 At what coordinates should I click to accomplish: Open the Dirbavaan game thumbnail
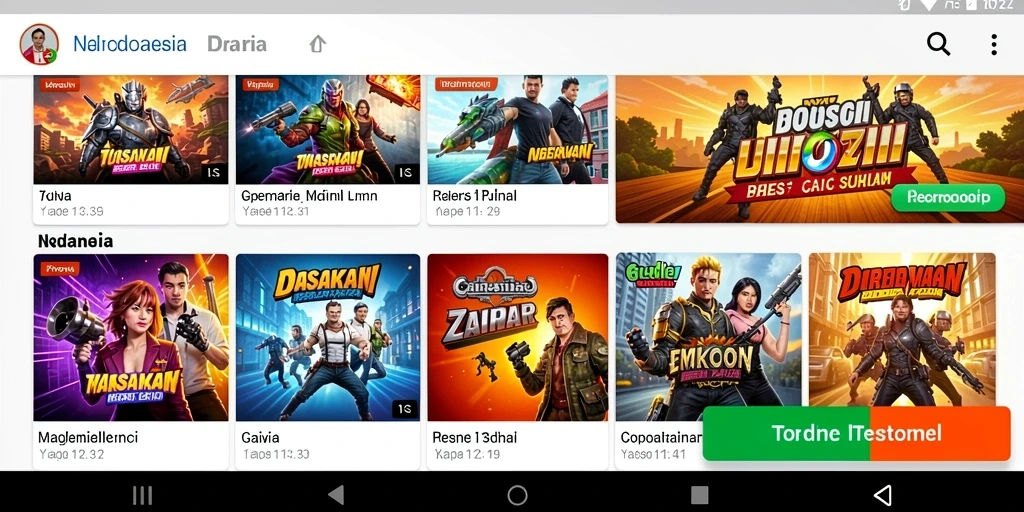pyautogui.click(x=902, y=330)
